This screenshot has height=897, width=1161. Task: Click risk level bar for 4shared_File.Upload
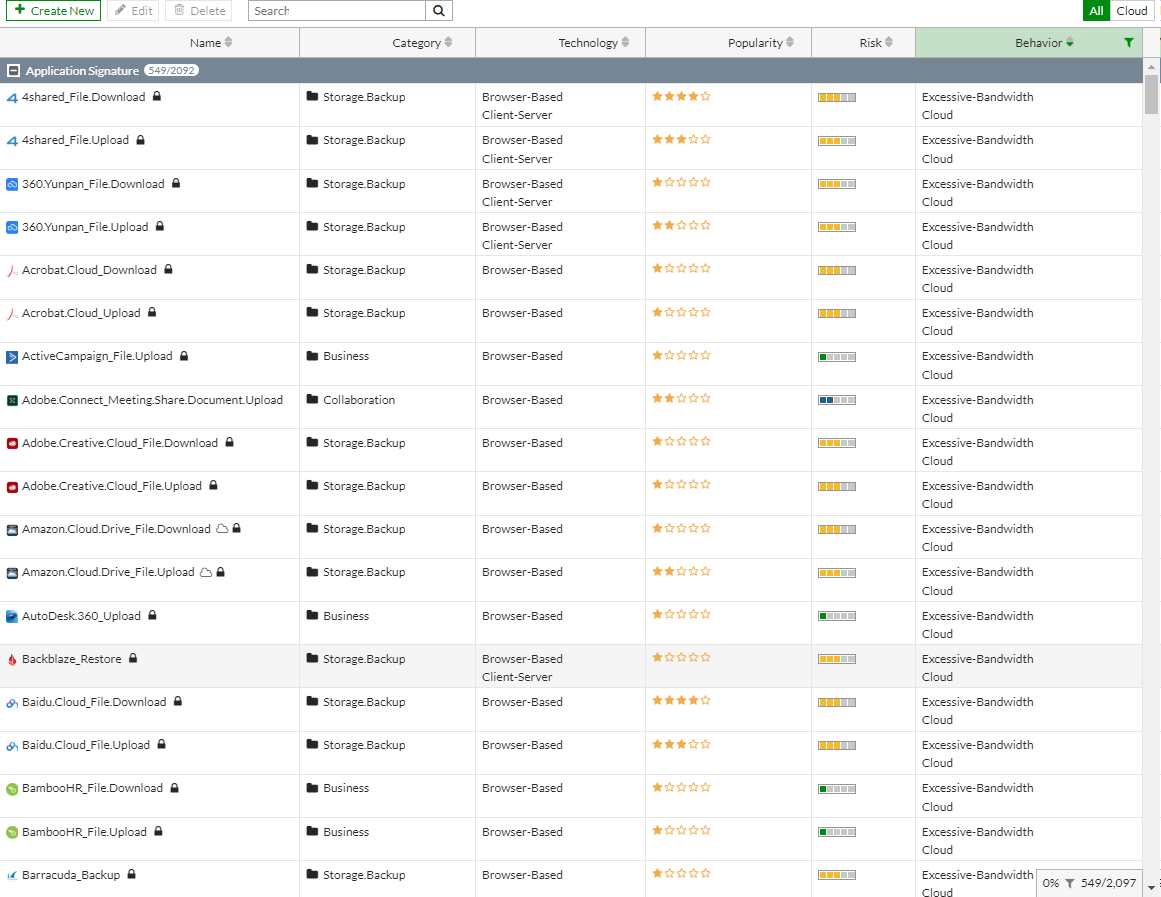point(837,141)
